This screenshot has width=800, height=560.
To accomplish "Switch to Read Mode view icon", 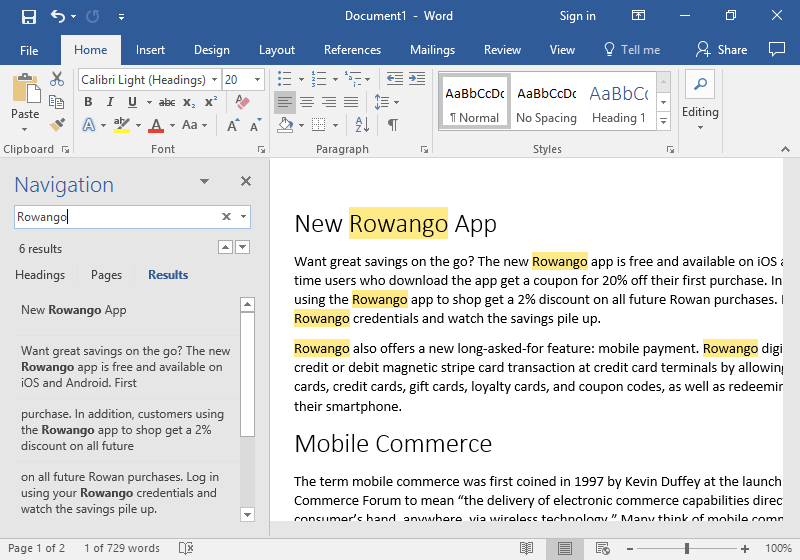I will (x=527, y=548).
